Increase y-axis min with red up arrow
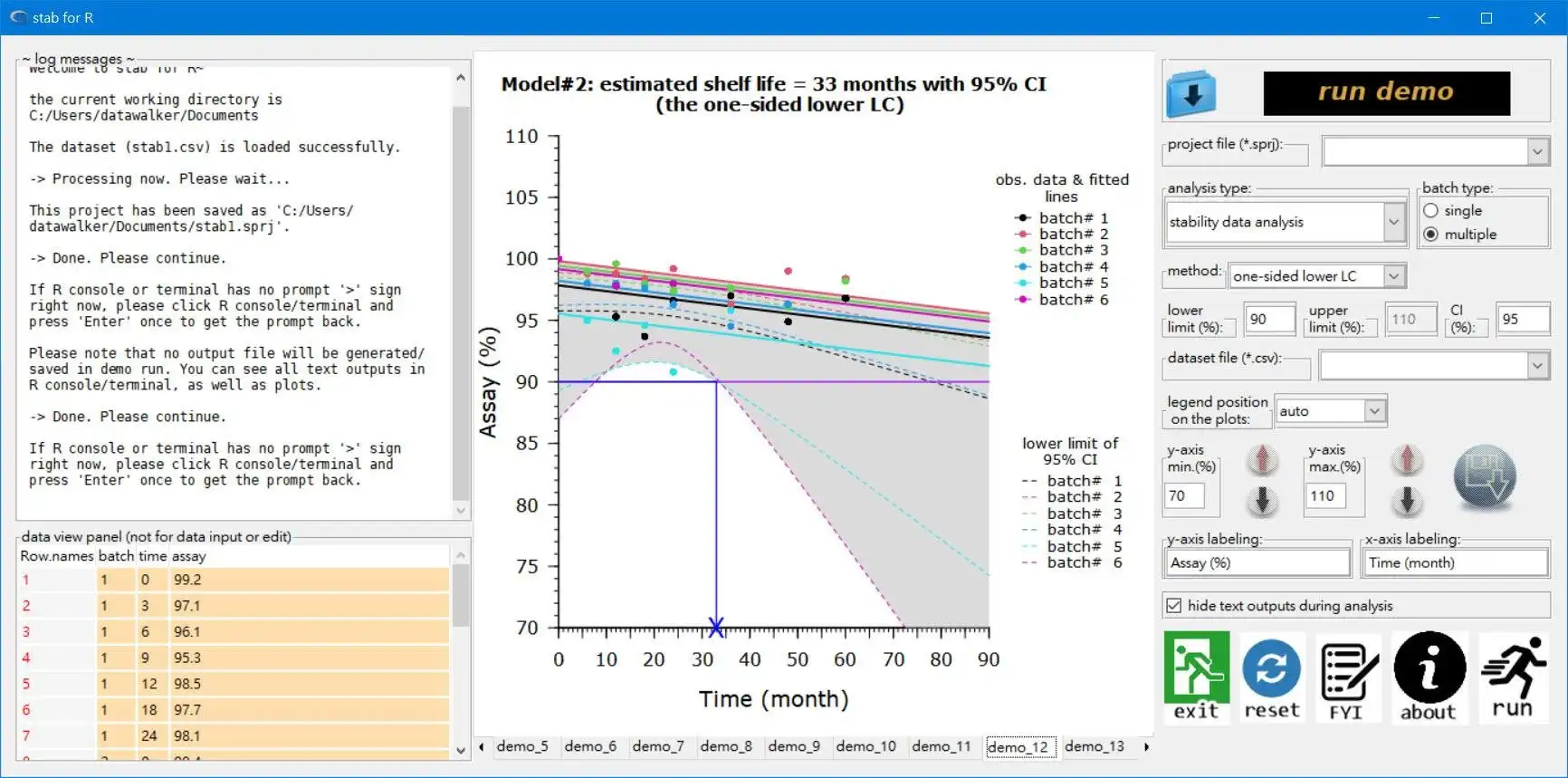This screenshot has height=778, width=1568. point(1262,460)
